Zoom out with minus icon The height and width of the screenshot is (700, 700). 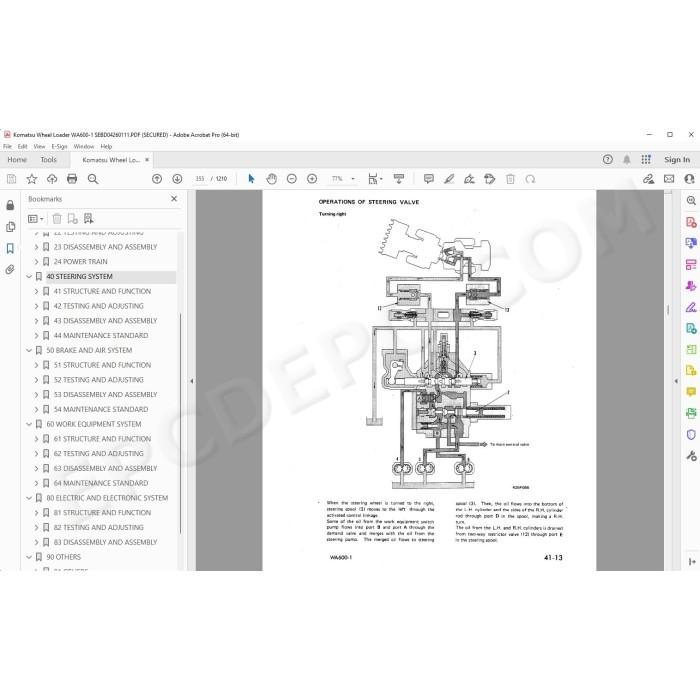tap(292, 179)
